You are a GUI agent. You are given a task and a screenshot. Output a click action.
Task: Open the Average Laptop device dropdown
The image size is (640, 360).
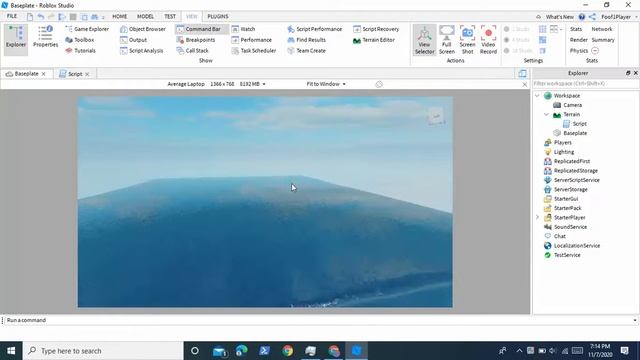coord(216,84)
